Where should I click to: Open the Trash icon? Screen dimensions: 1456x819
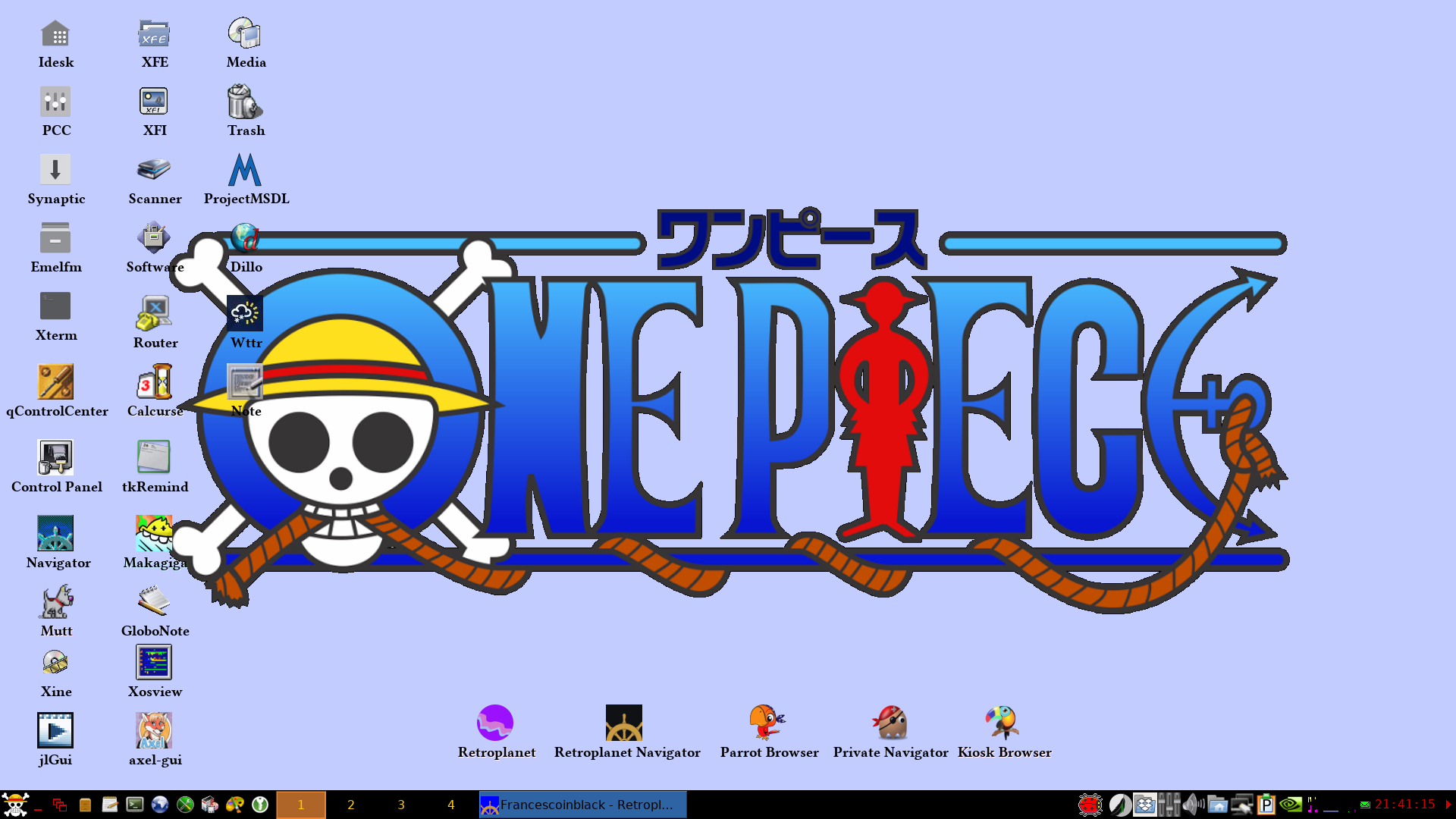pyautogui.click(x=245, y=102)
